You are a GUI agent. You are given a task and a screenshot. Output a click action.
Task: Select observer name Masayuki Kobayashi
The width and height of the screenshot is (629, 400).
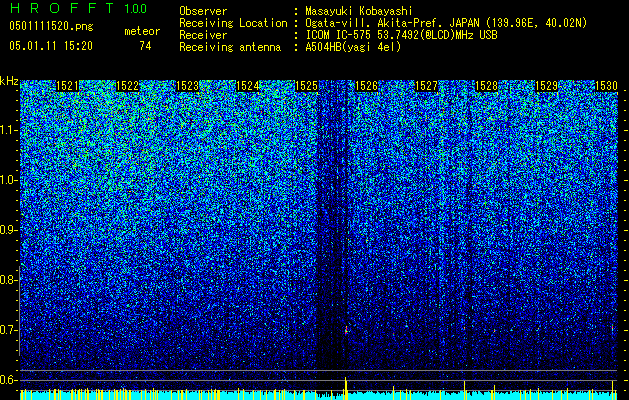point(359,12)
